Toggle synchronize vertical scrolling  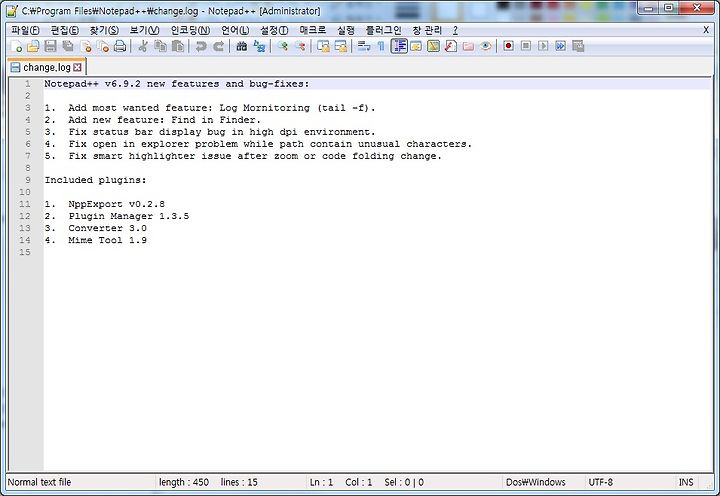coord(323,46)
